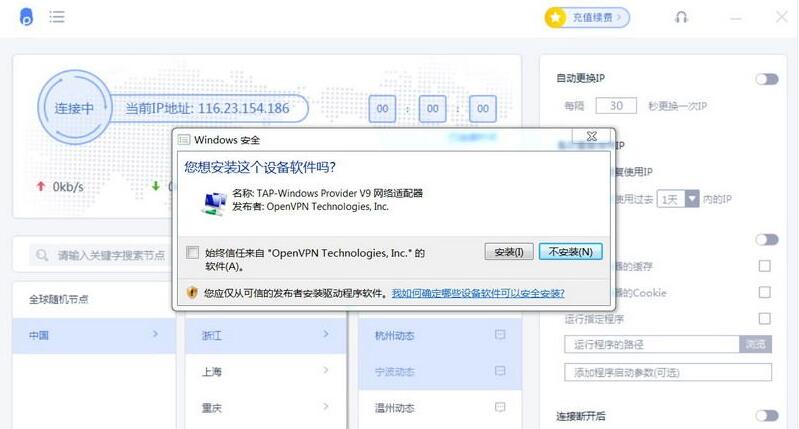Check the 始终信任 OpenVPN Technologies checkbox

[193, 252]
